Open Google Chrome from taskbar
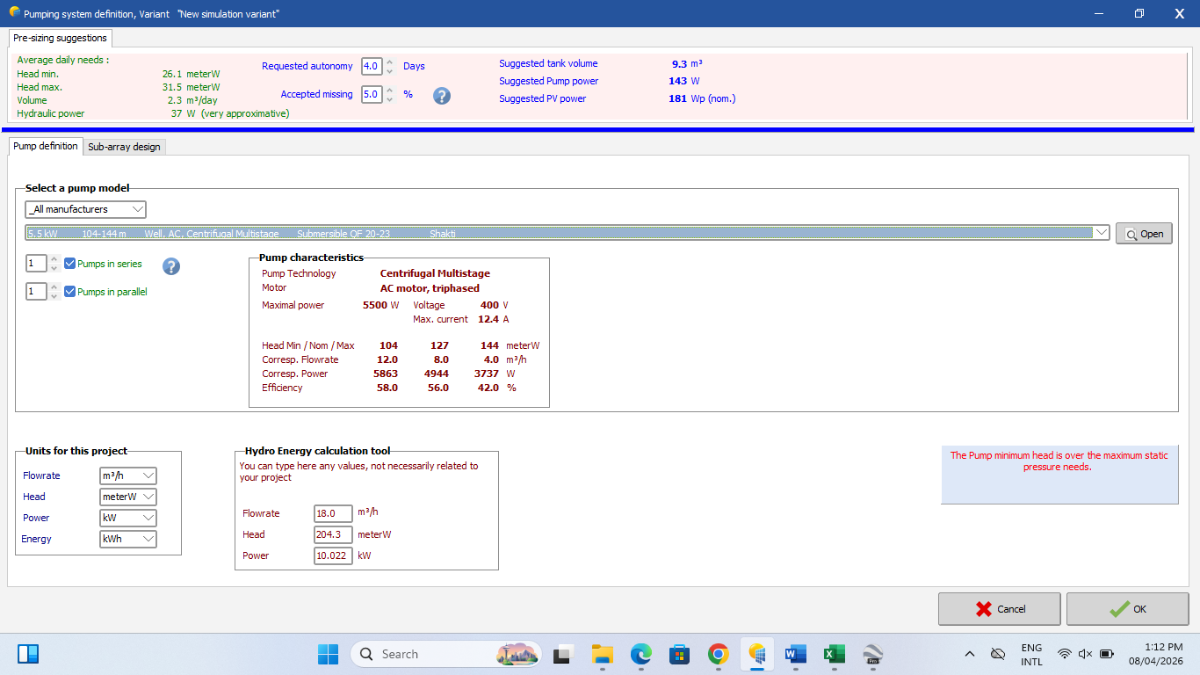This screenshot has width=1200, height=675. tap(718, 654)
